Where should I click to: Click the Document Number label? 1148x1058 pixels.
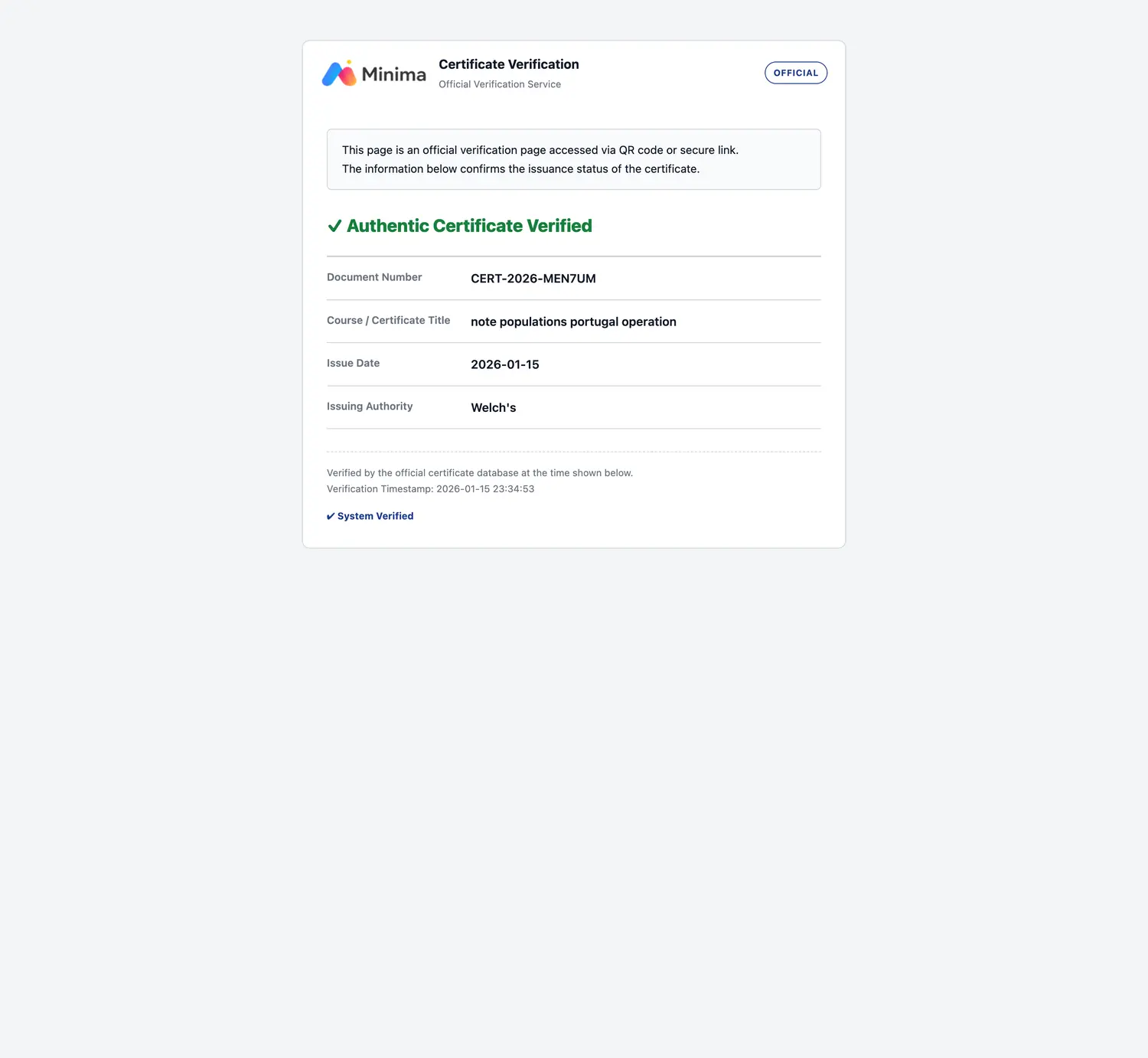(x=374, y=277)
